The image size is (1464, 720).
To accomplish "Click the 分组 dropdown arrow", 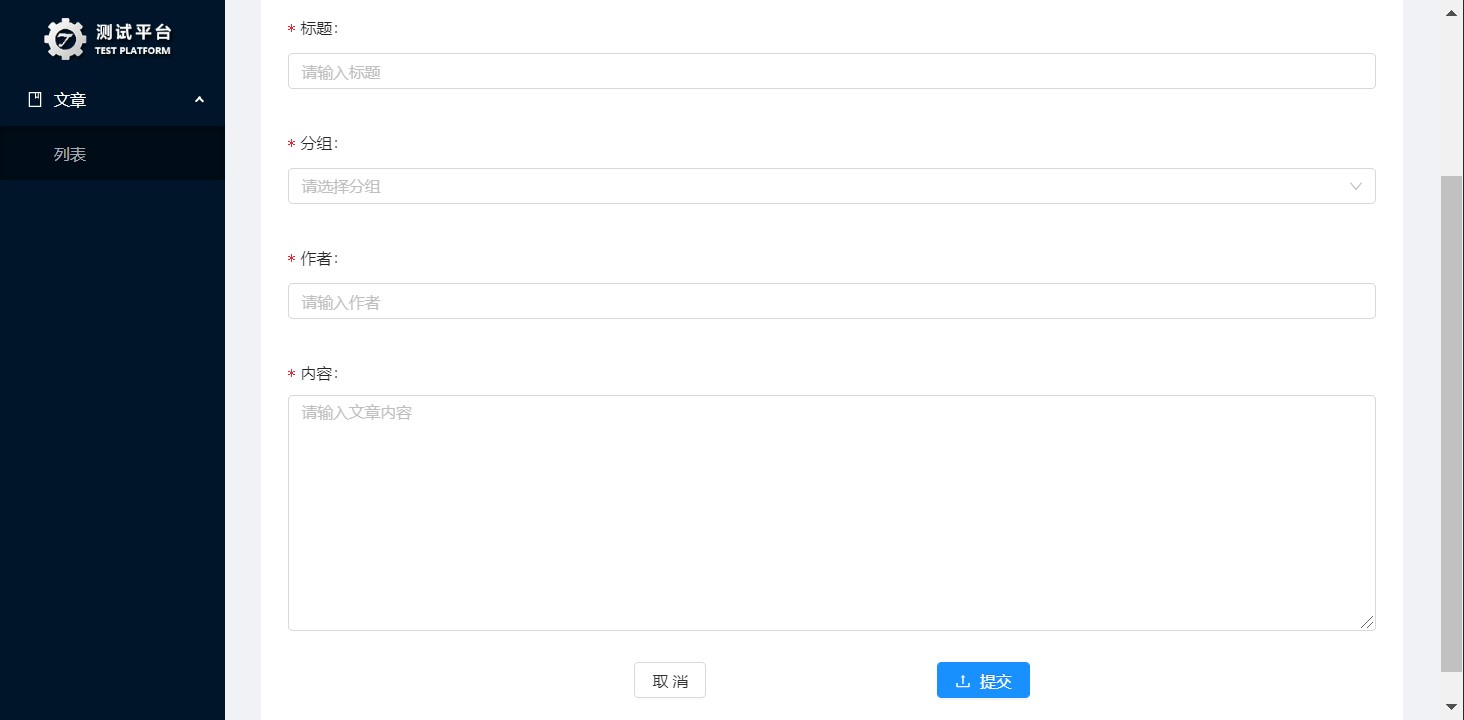I will (x=1356, y=186).
